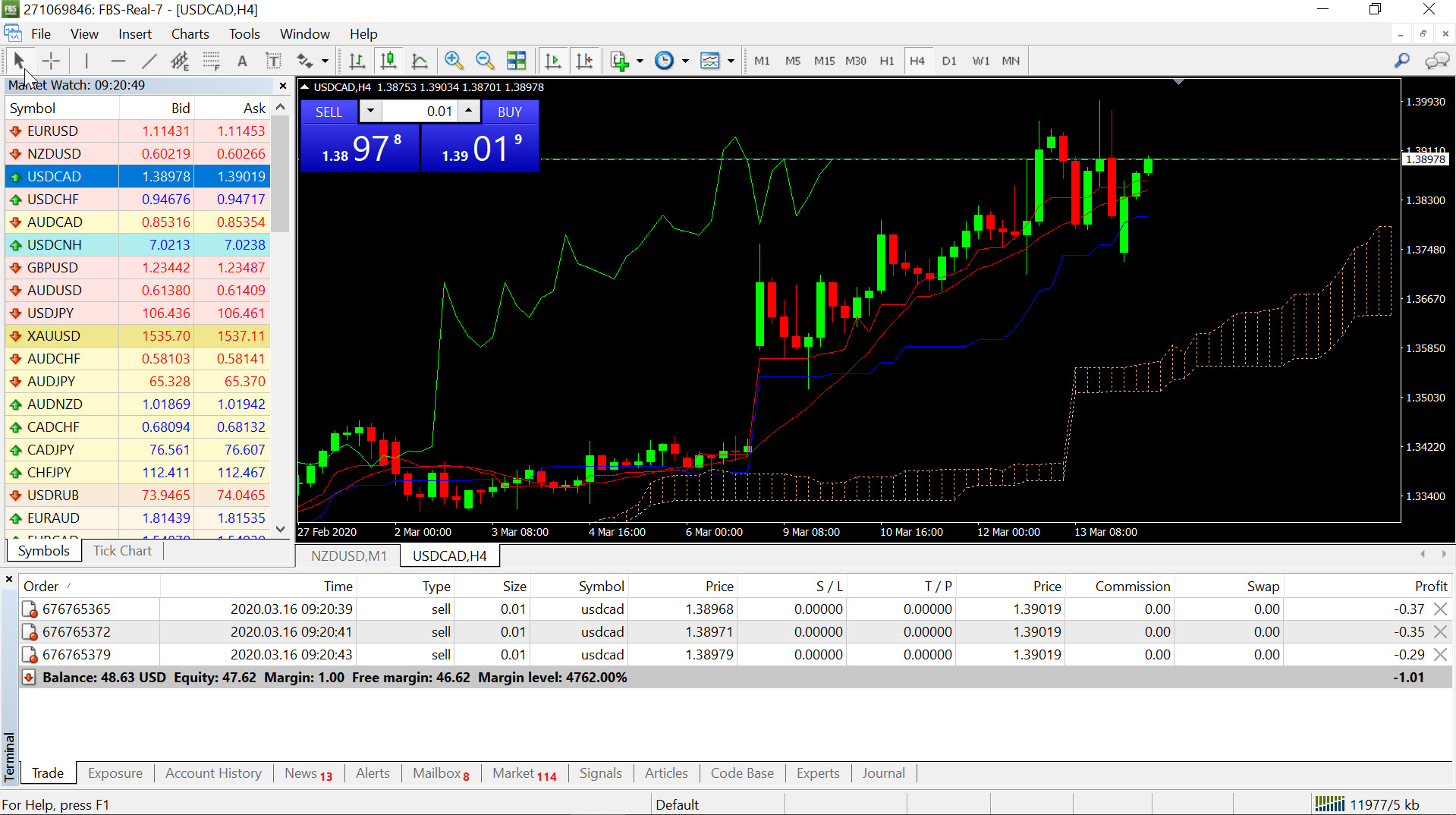The image size is (1456, 815).
Task: Switch chart to line chart type
Action: point(419,61)
